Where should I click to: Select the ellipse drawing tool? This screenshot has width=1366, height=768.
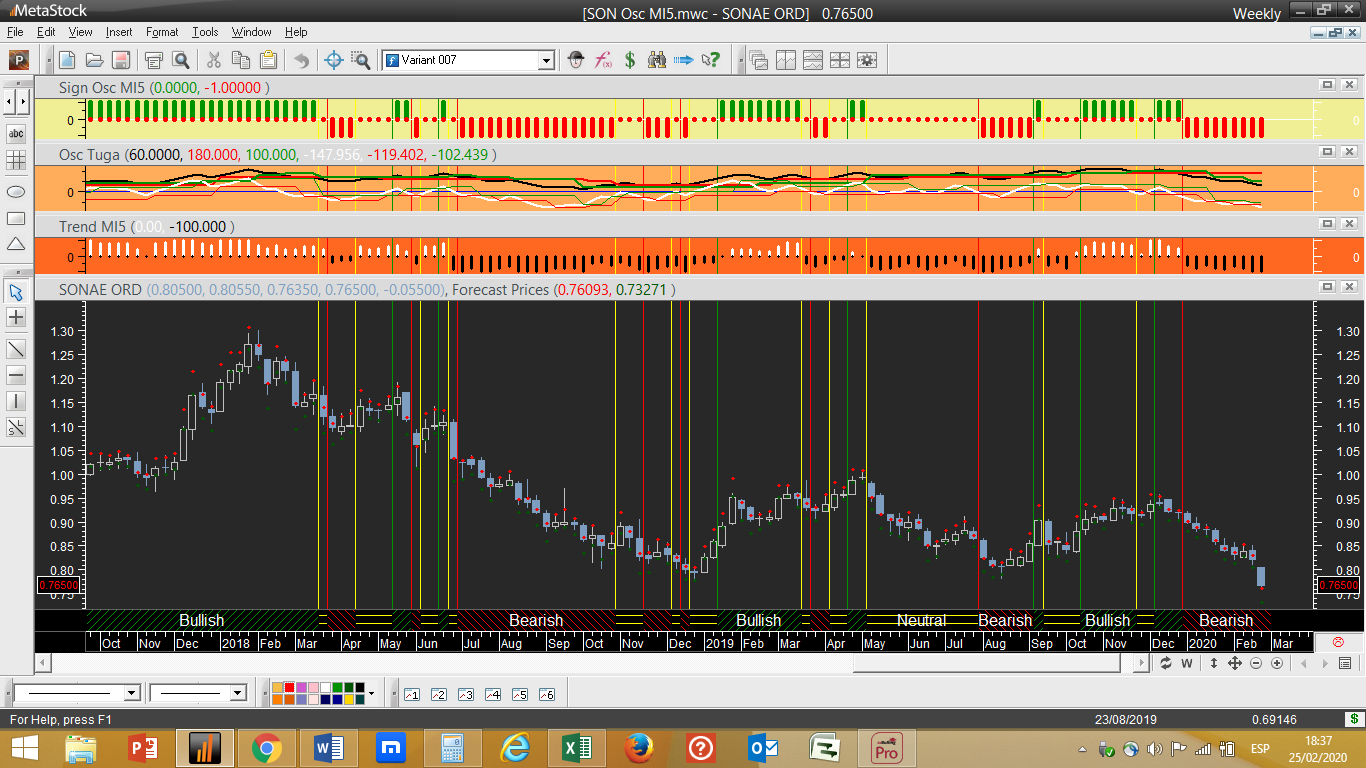16,190
